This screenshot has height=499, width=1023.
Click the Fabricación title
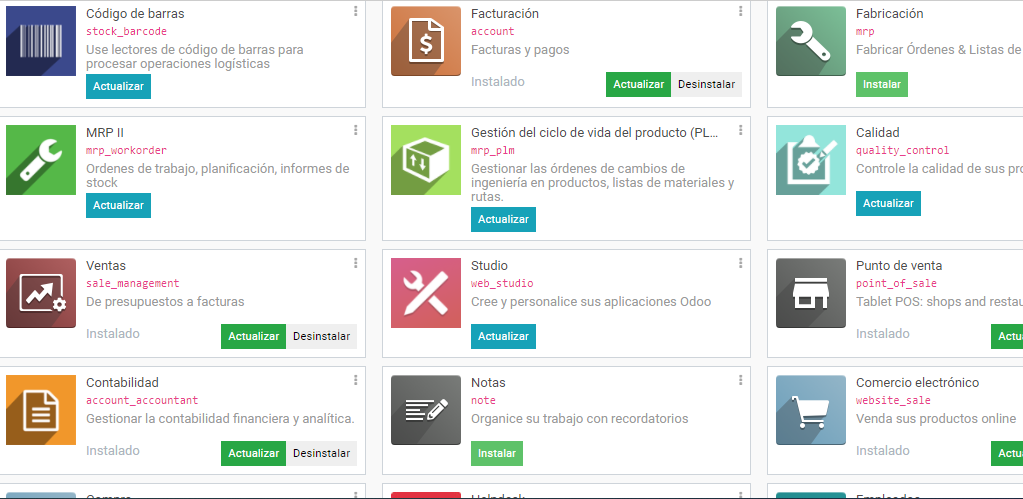(x=889, y=14)
